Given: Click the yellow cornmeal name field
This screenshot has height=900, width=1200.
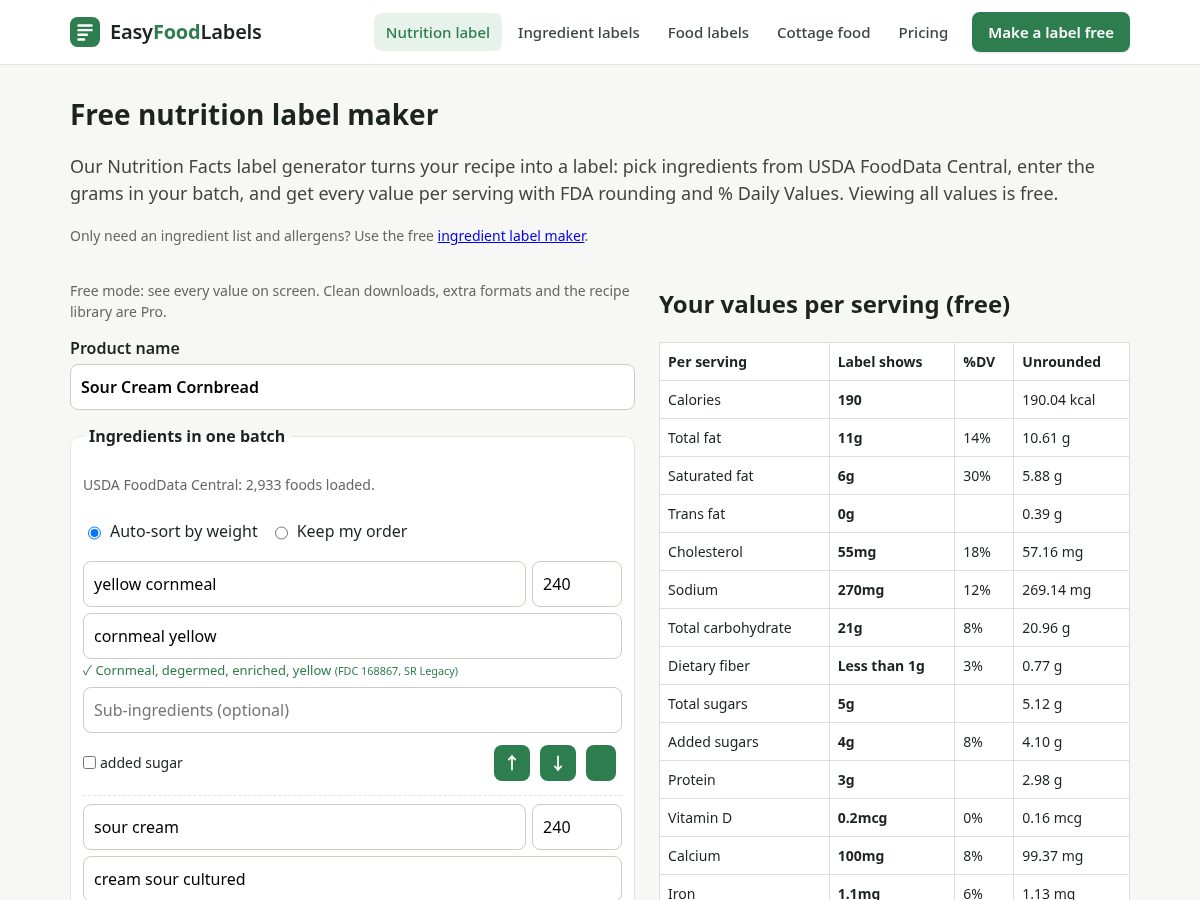Looking at the screenshot, I should (x=304, y=584).
